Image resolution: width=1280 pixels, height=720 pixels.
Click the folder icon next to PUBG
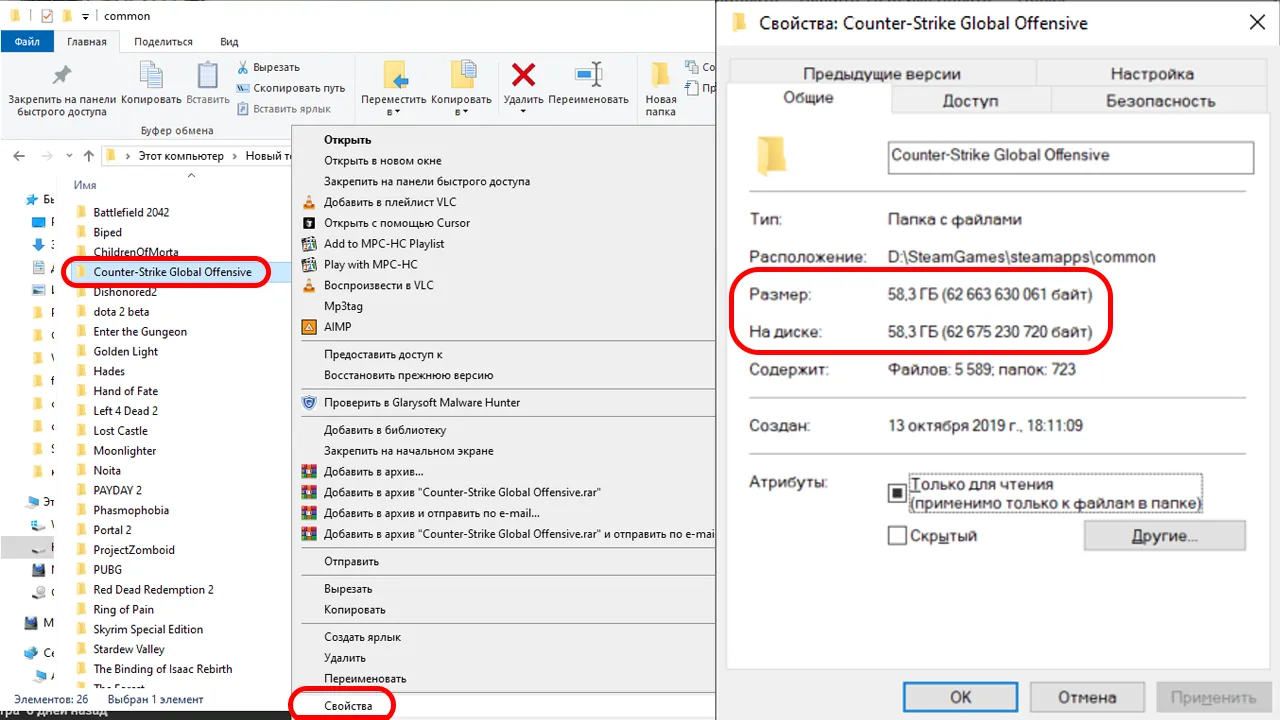pyautogui.click(x=82, y=570)
